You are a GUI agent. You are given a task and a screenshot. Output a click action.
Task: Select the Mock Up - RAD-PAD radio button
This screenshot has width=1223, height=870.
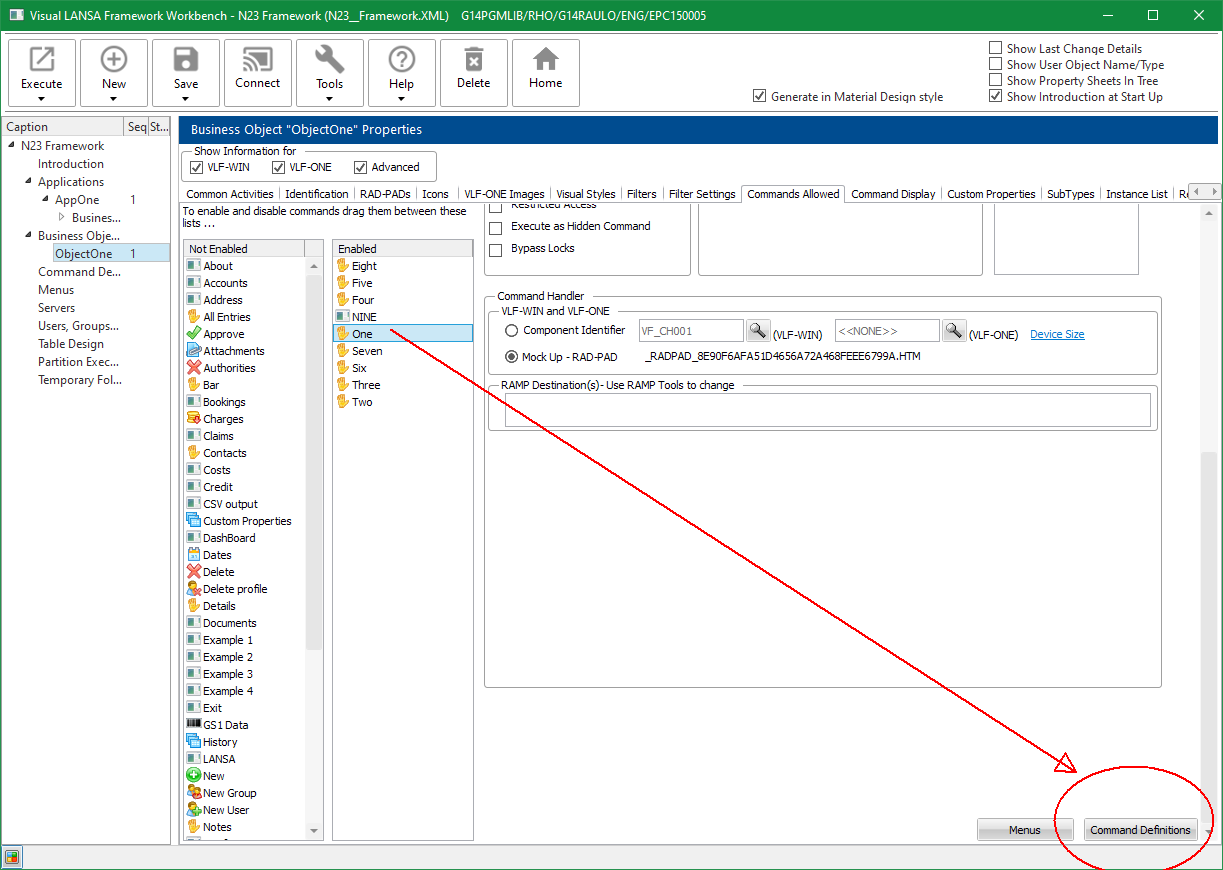tap(512, 357)
